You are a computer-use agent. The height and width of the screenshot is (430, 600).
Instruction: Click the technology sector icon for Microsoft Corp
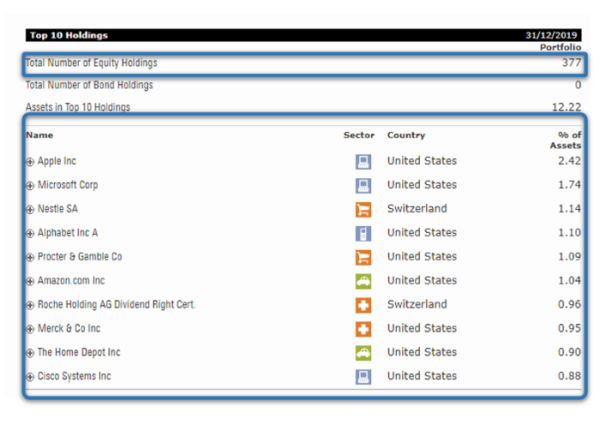tap(363, 186)
